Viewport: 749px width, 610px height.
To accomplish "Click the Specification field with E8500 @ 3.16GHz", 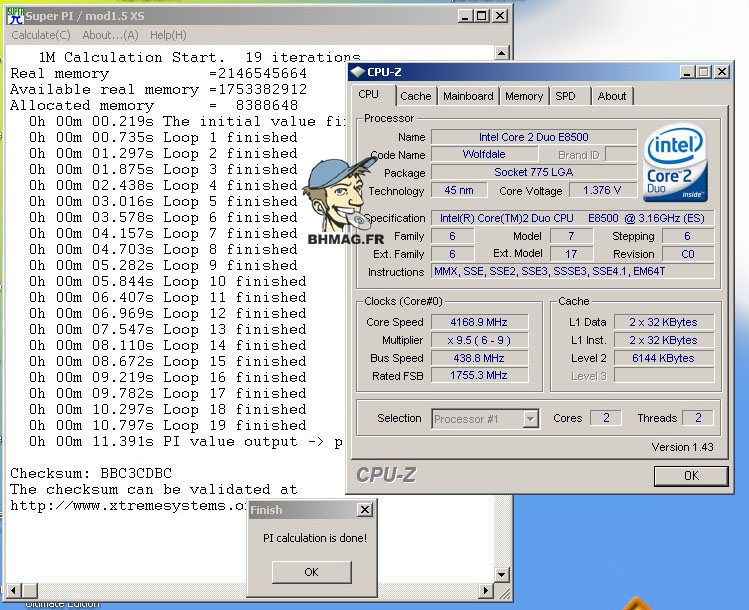I will [573, 218].
